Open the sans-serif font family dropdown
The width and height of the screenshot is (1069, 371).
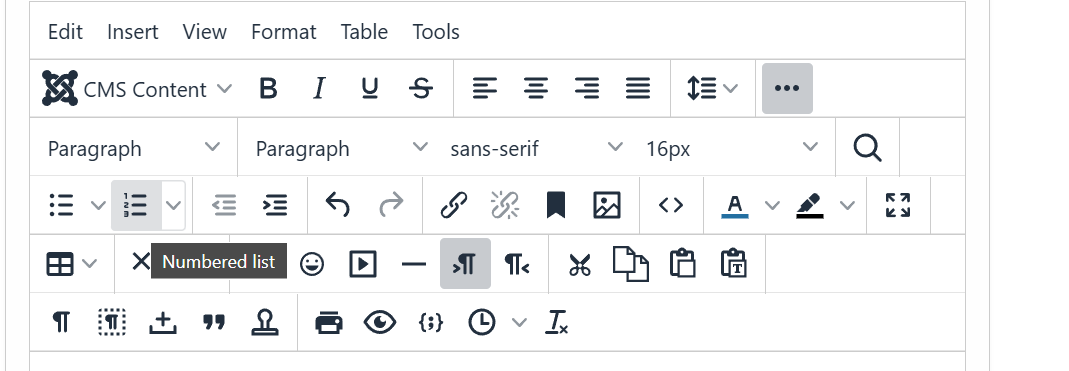tap(536, 147)
